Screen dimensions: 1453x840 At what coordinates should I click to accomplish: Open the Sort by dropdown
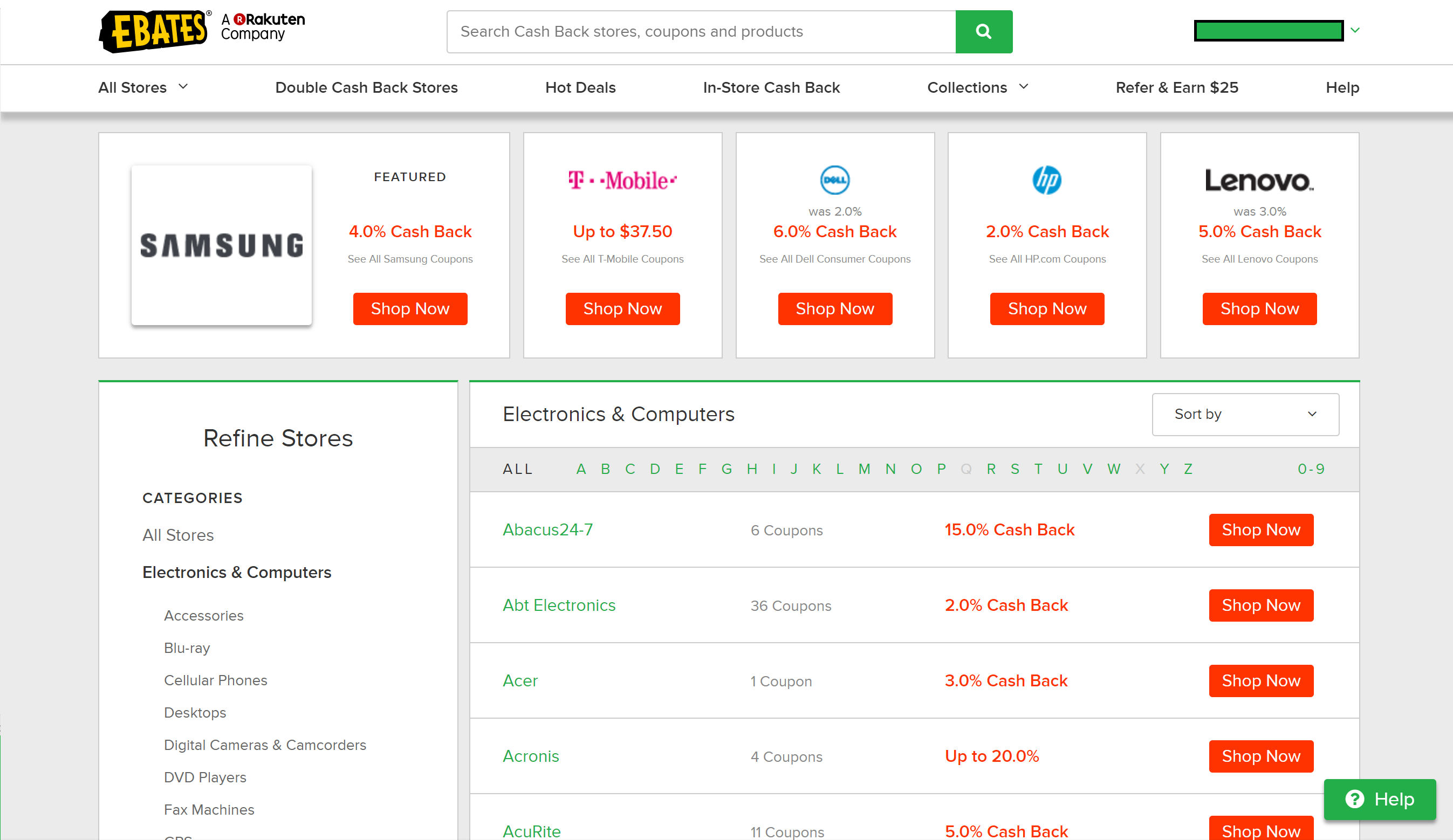coord(1245,414)
